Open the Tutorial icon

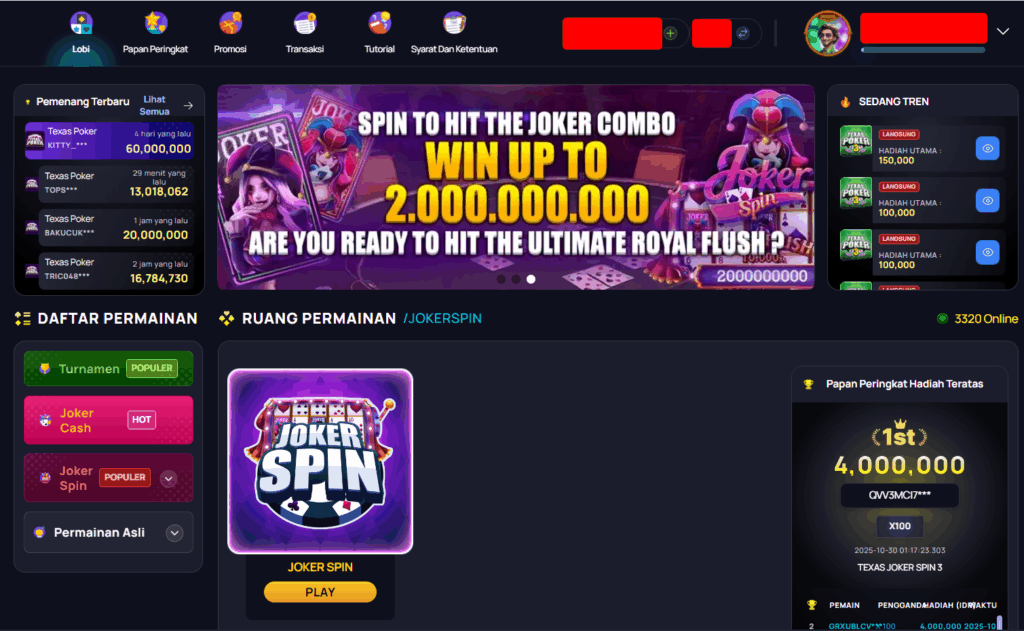click(x=379, y=24)
